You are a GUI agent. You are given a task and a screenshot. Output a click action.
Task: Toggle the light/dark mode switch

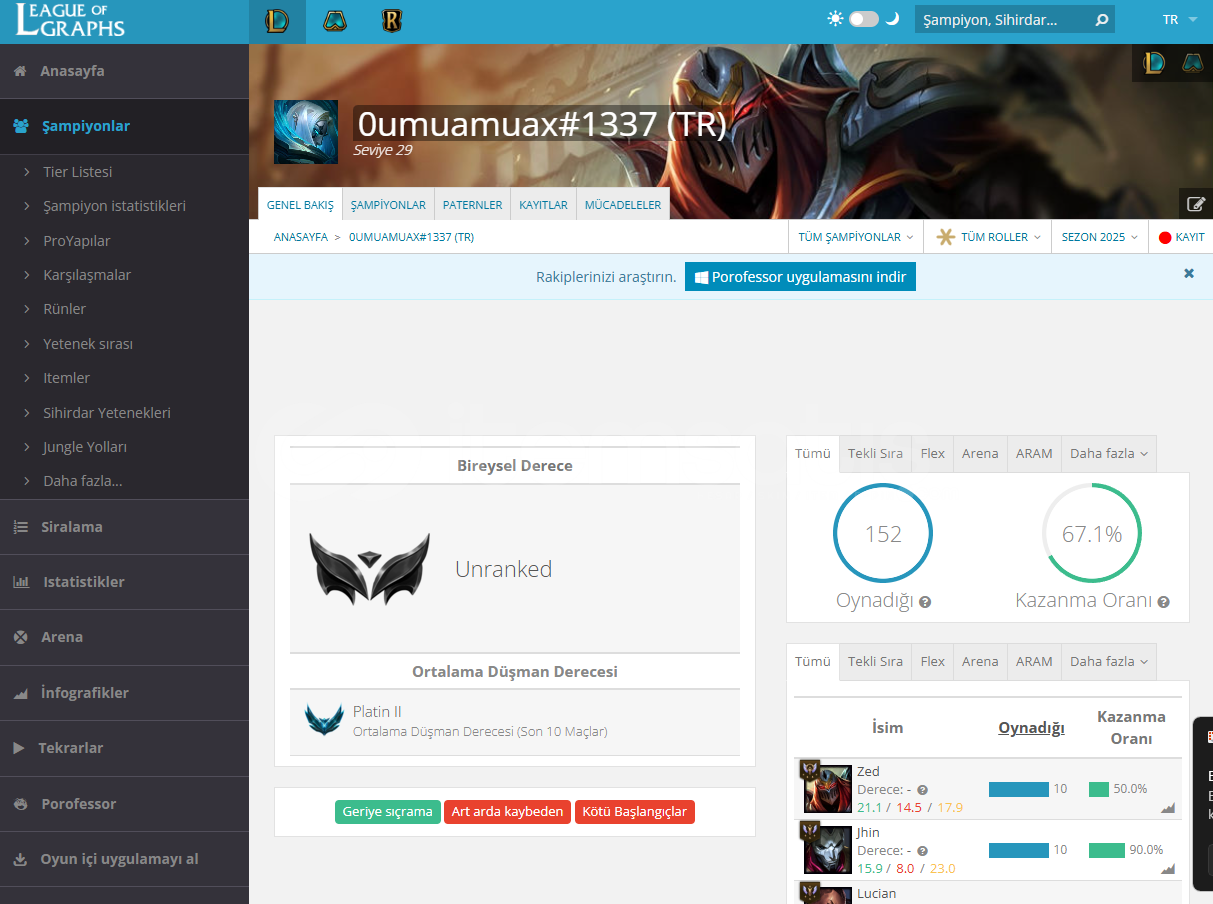[864, 19]
